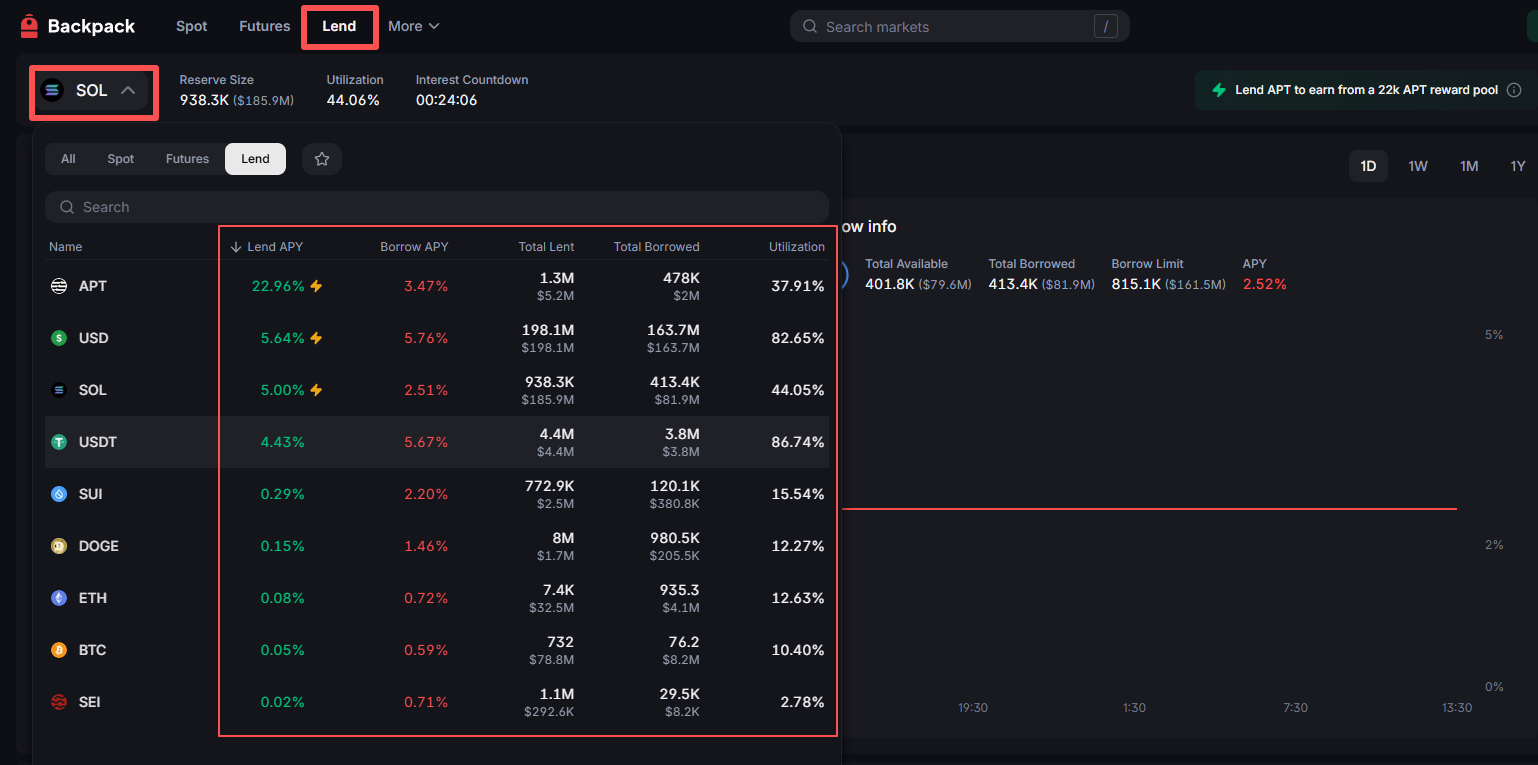Image resolution: width=1538 pixels, height=765 pixels.
Task: Click the APT coin icon
Action: [x=59, y=286]
